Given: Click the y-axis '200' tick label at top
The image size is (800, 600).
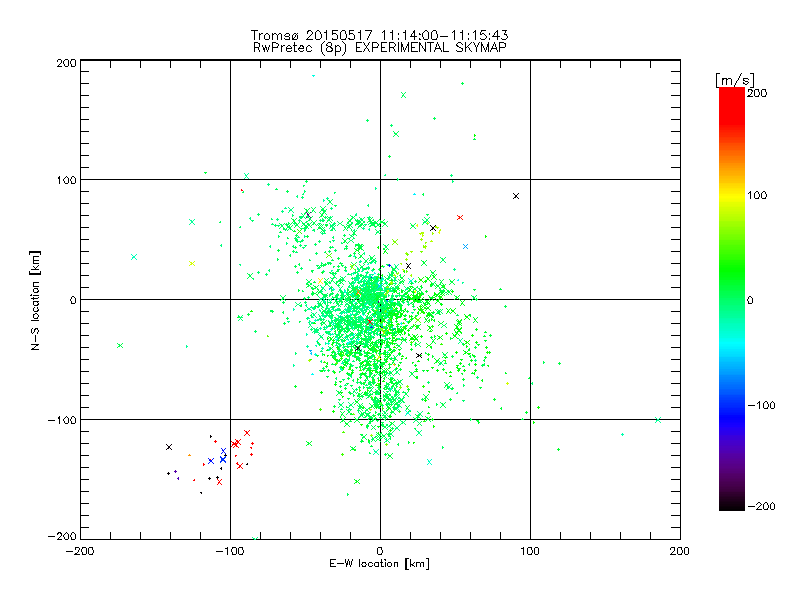Looking at the screenshot, I should click(x=66, y=63).
